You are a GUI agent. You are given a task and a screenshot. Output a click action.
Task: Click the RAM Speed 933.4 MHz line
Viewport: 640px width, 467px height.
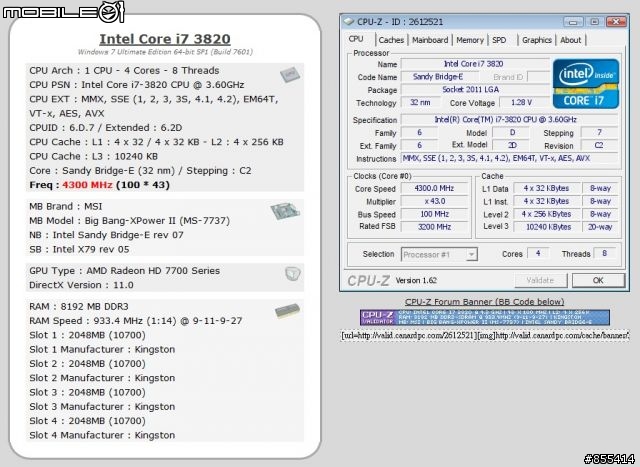[136, 321]
